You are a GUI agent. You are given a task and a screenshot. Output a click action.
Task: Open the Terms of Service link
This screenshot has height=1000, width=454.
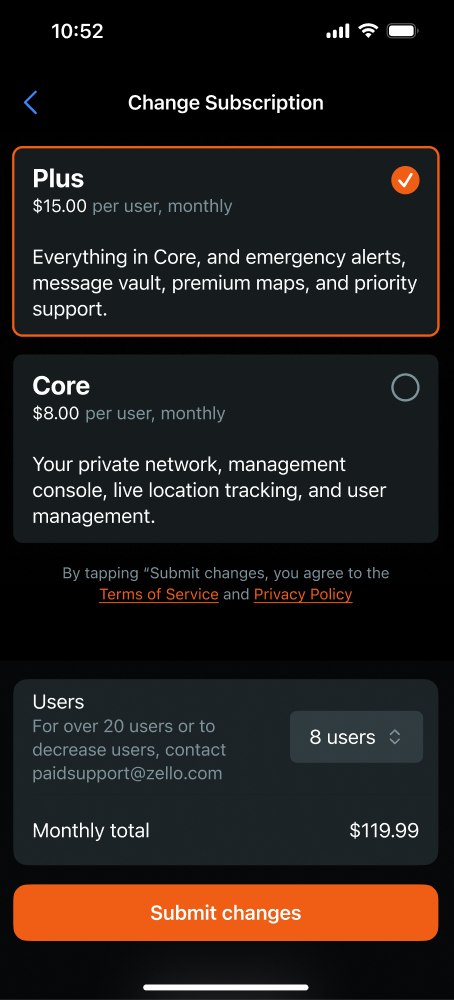pyautogui.click(x=159, y=594)
